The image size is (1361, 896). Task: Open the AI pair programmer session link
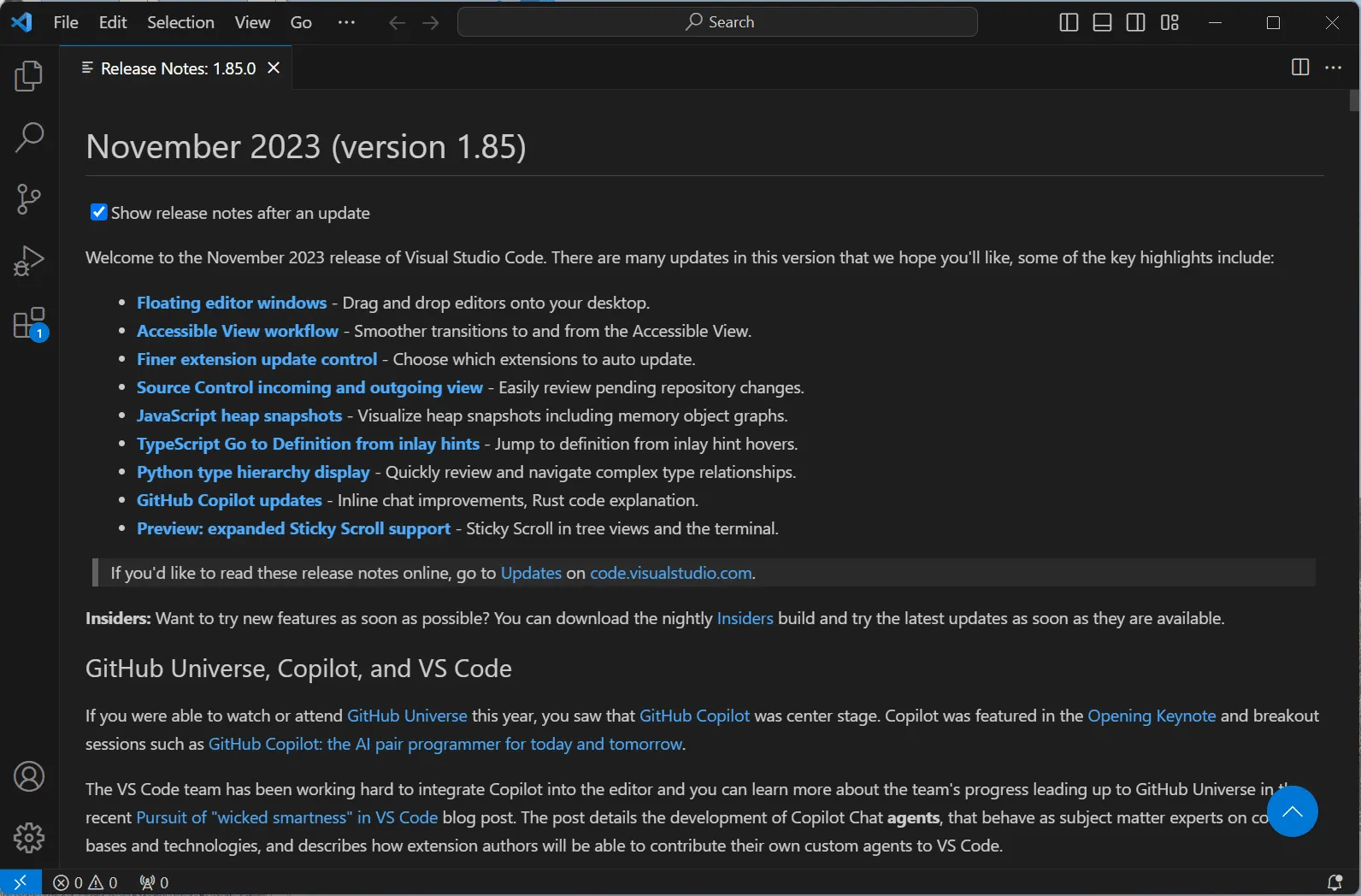[x=445, y=744]
